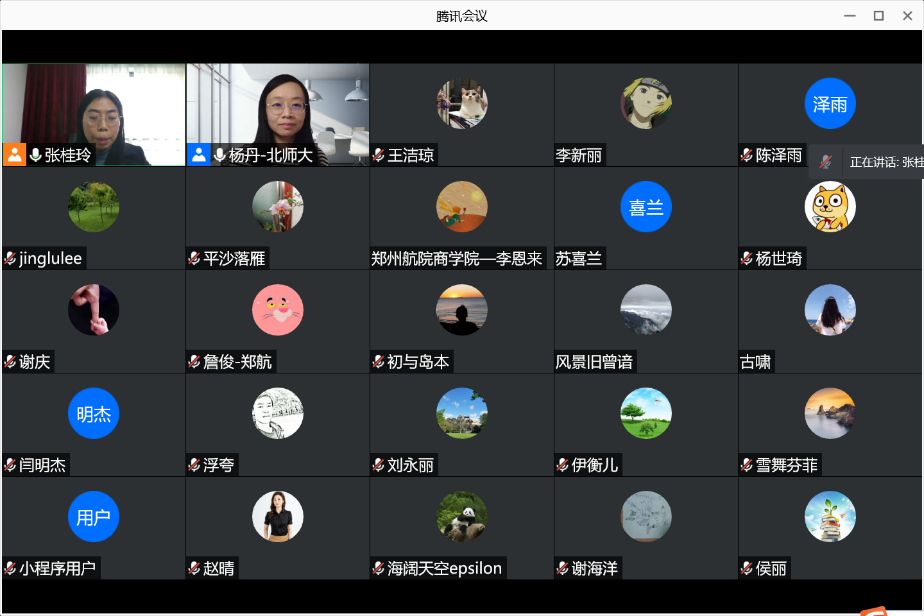Click 杨世琦's cartoon cat avatar
Viewport: 924px width, 616px height.
[x=830, y=207]
